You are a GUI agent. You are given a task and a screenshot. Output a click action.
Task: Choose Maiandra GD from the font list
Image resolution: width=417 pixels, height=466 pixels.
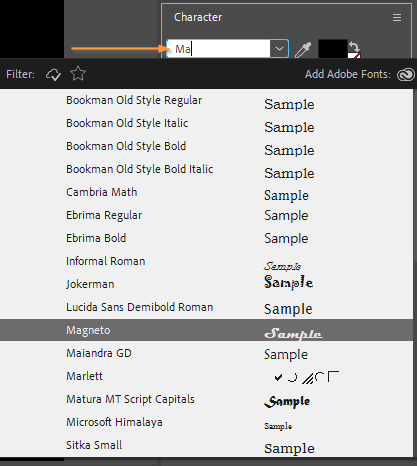point(206,353)
